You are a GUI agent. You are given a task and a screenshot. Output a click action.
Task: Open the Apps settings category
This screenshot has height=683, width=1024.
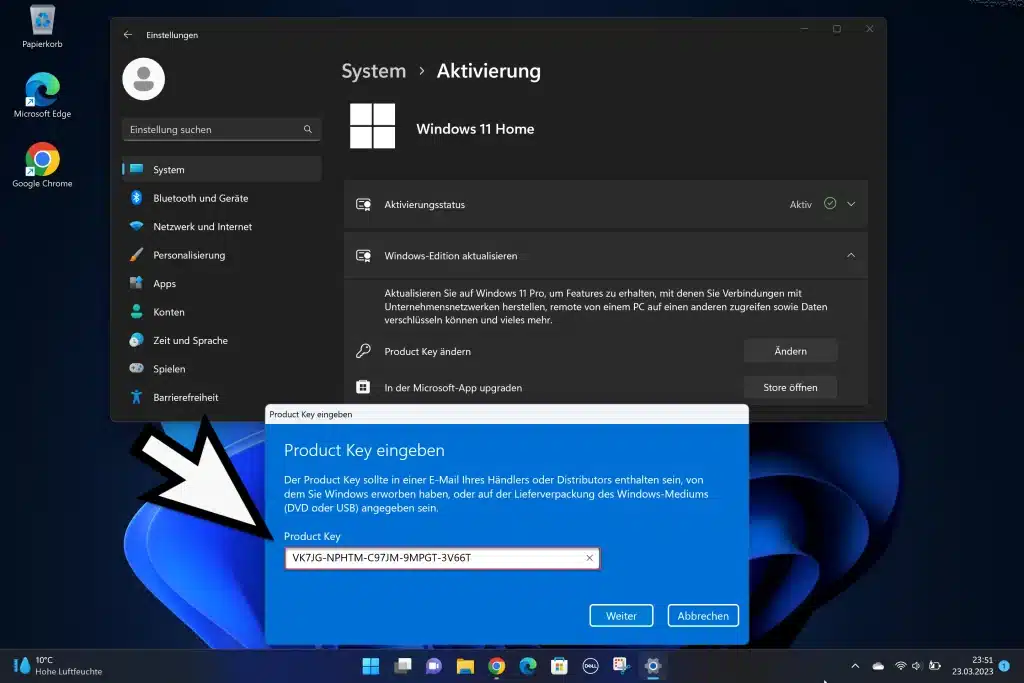(221, 283)
